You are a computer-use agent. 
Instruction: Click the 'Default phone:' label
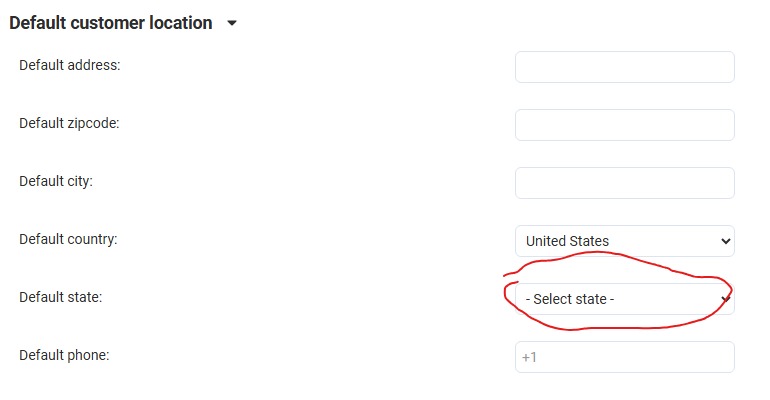point(64,355)
